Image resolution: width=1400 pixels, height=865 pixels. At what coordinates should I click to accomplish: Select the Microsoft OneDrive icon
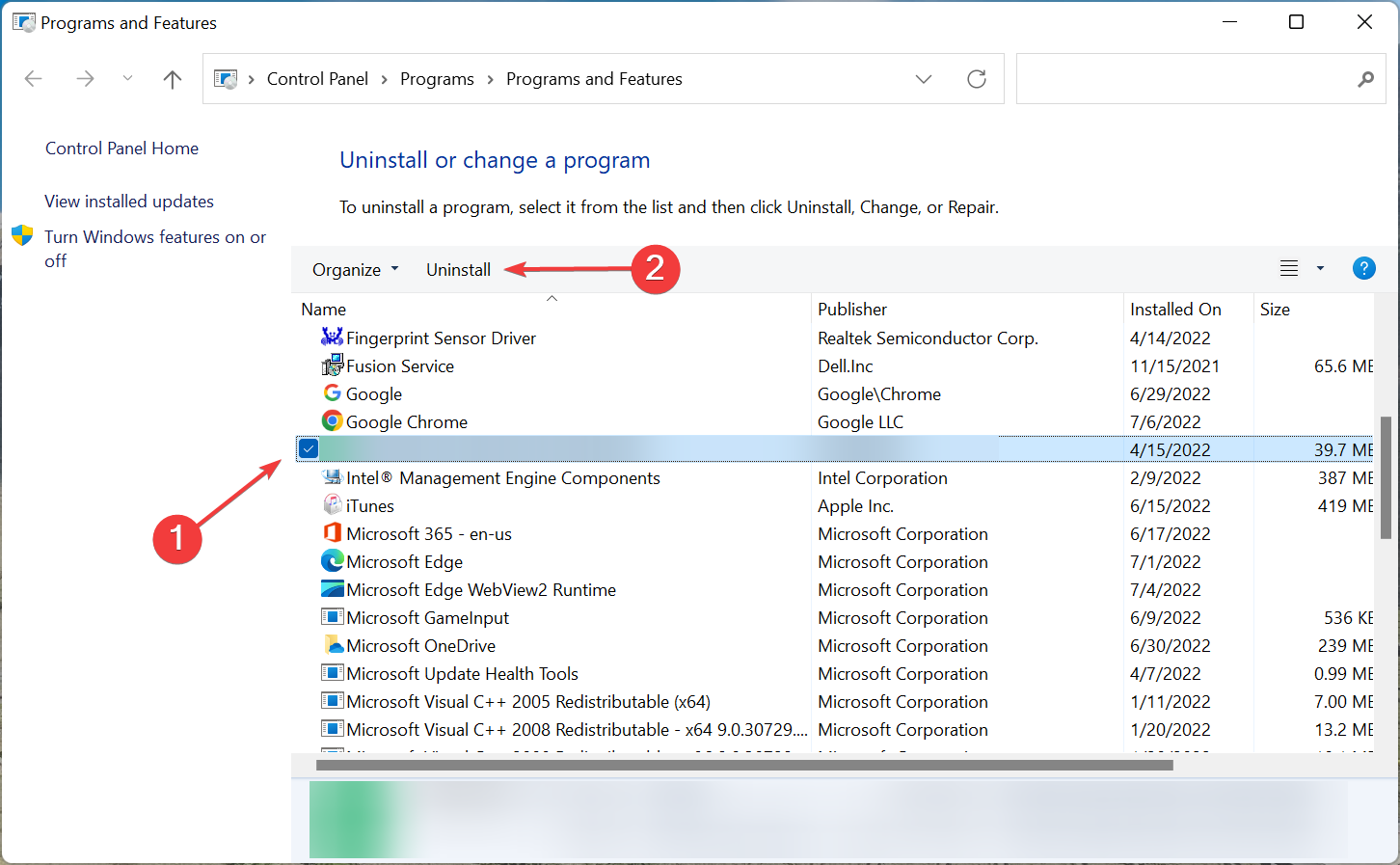tap(333, 645)
